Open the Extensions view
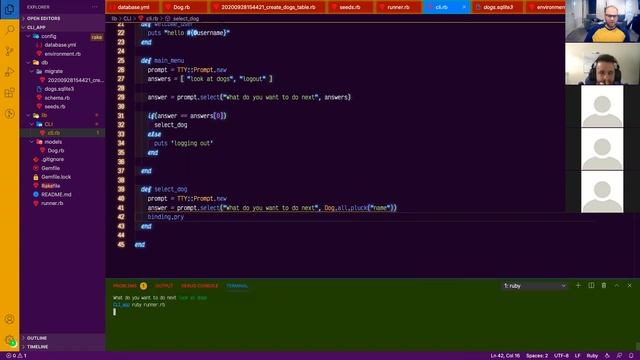The width and height of the screenshot is (640, 360). (9, 93)
